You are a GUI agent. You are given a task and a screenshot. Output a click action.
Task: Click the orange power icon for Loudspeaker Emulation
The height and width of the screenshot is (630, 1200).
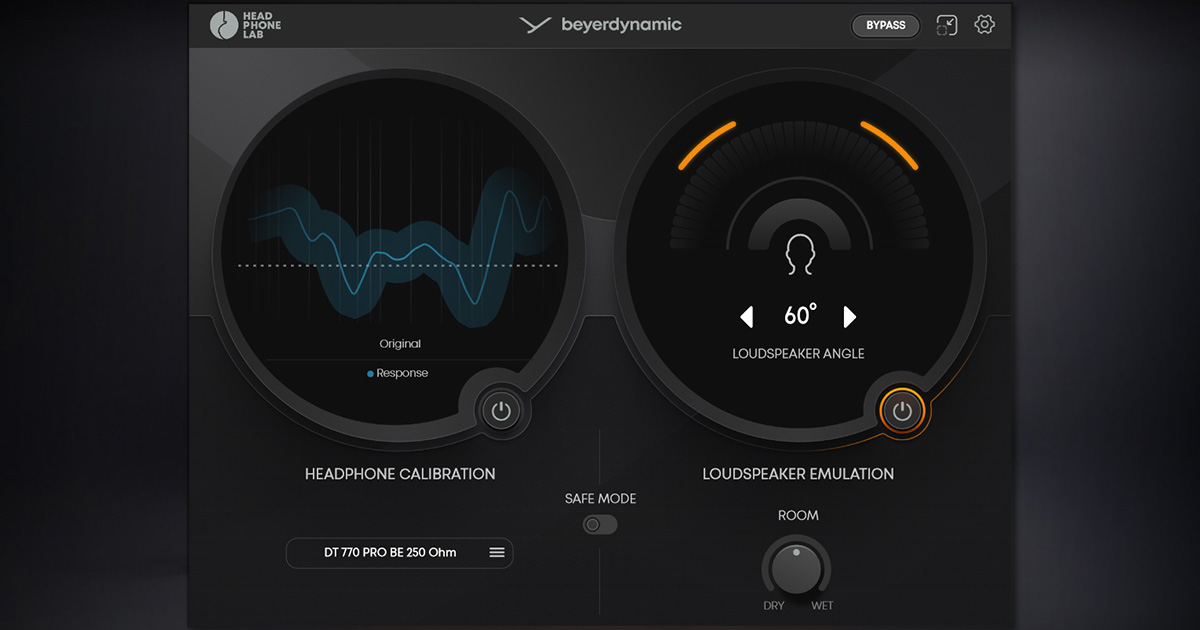901,410
